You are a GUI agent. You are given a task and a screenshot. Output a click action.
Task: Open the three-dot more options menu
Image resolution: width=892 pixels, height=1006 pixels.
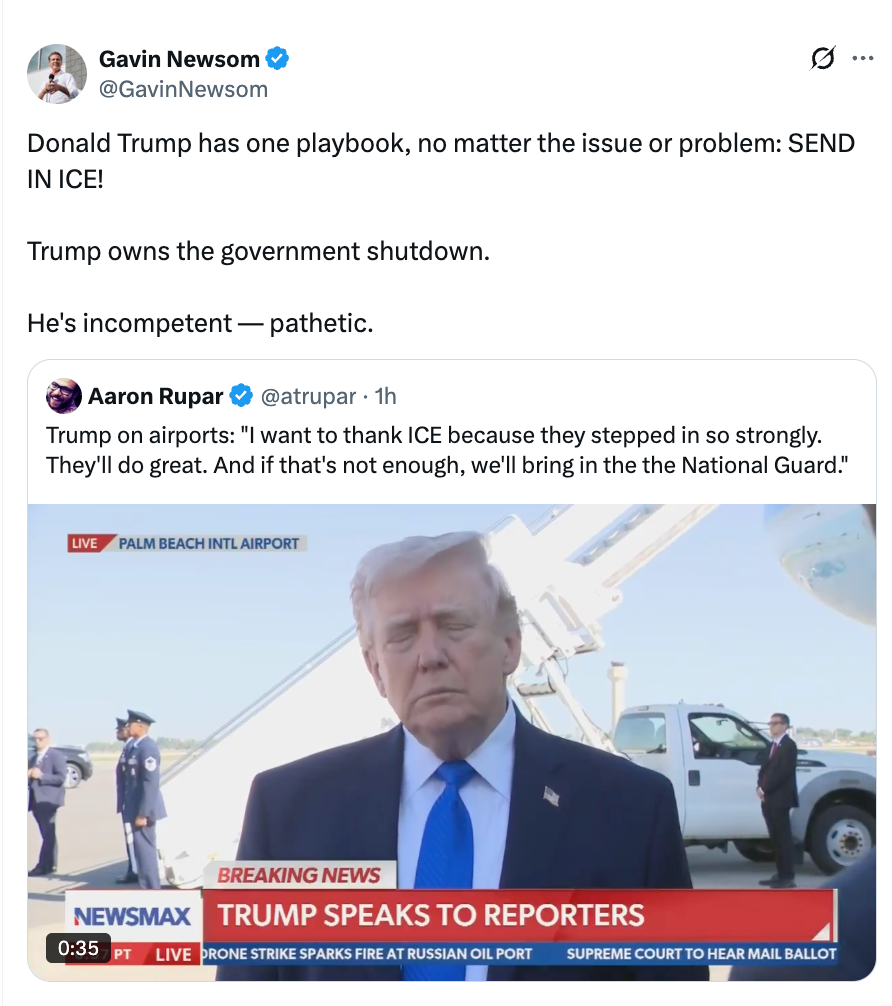862,58
